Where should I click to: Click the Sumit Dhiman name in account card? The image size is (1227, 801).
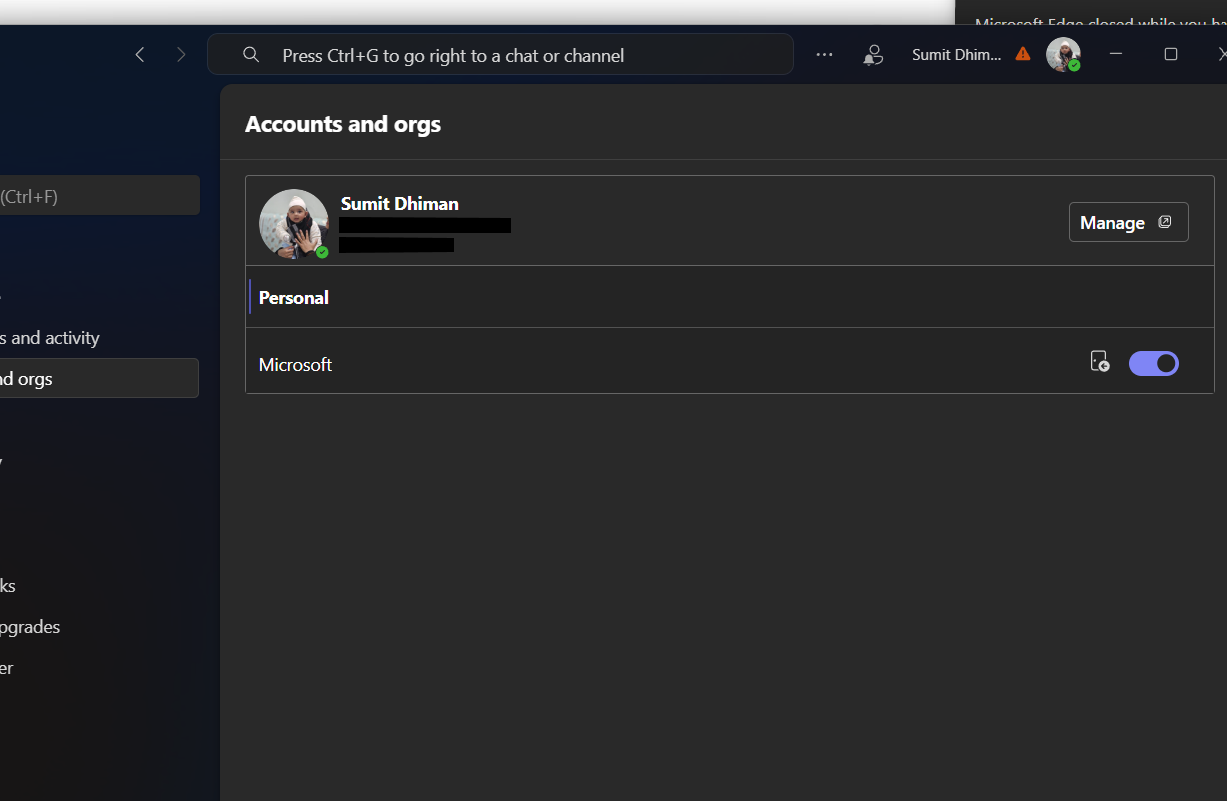400,203
